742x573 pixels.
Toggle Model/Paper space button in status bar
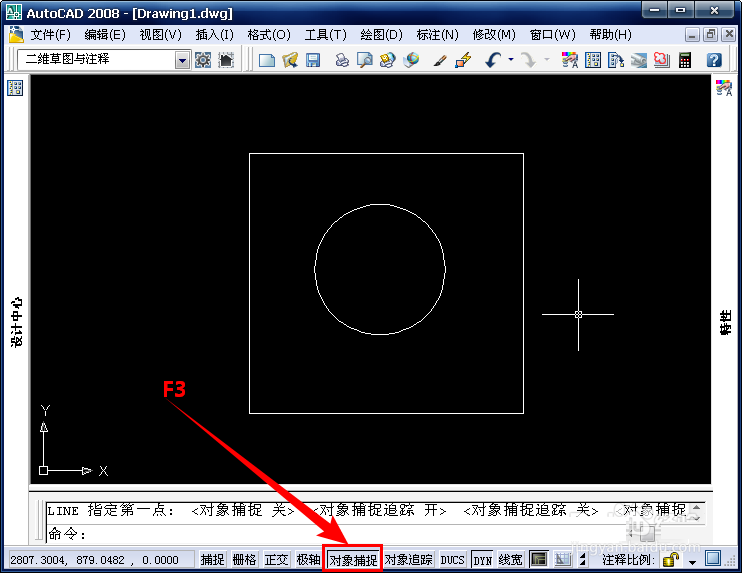tap(538, 560)
